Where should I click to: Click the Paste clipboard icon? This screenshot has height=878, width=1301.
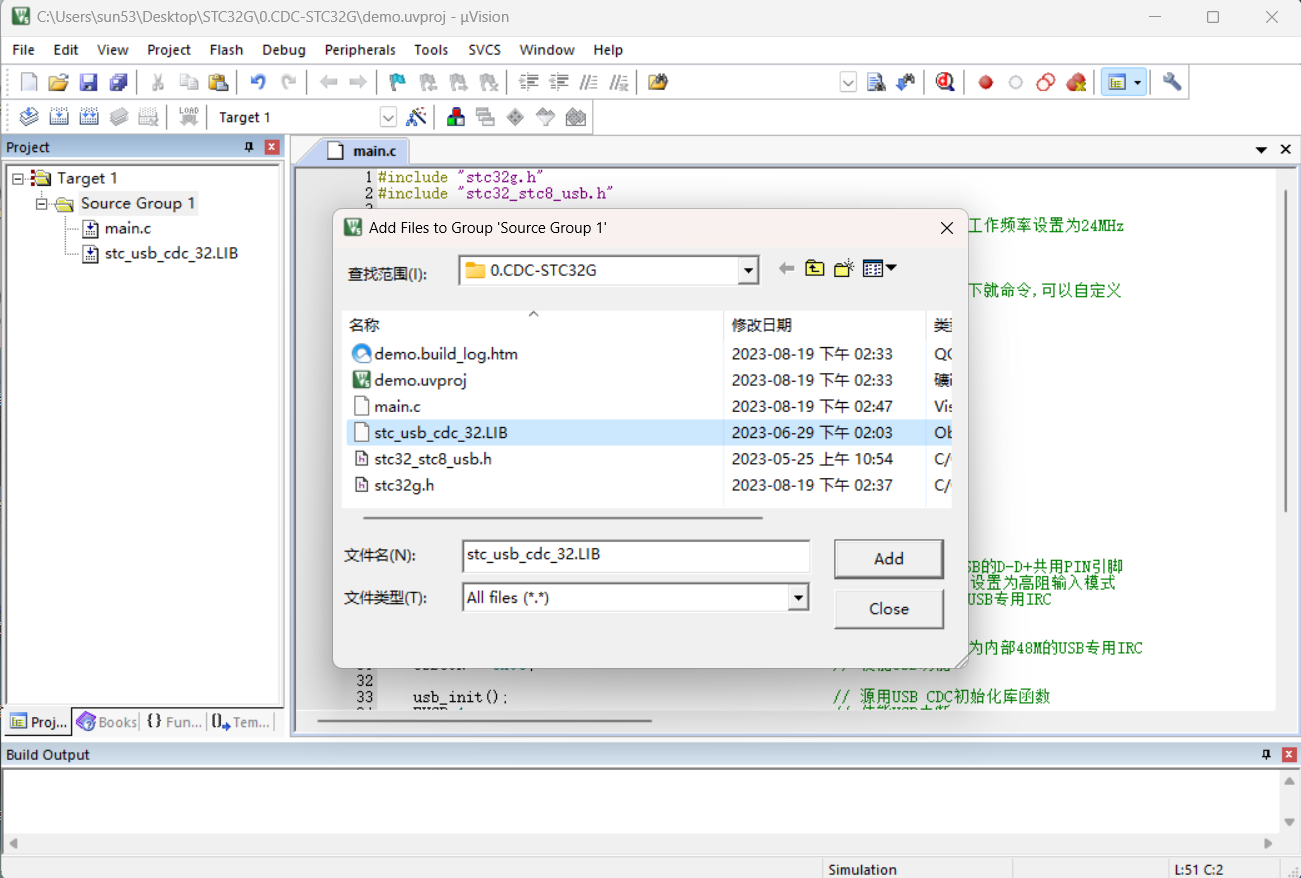pos(218,82)
